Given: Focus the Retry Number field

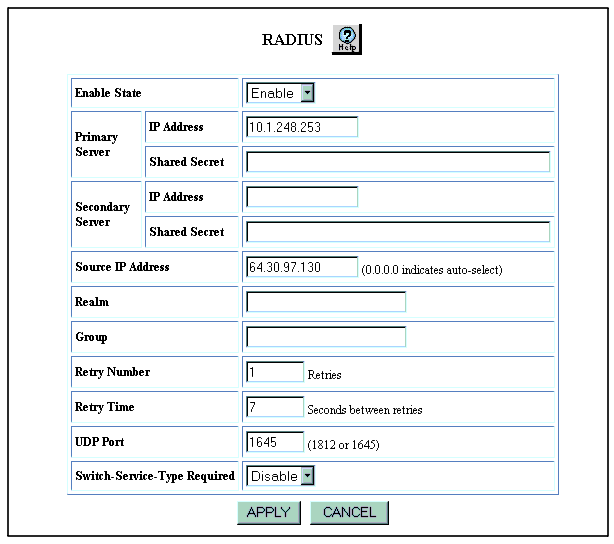Looking at the screenshot, I should pos(275,372).
